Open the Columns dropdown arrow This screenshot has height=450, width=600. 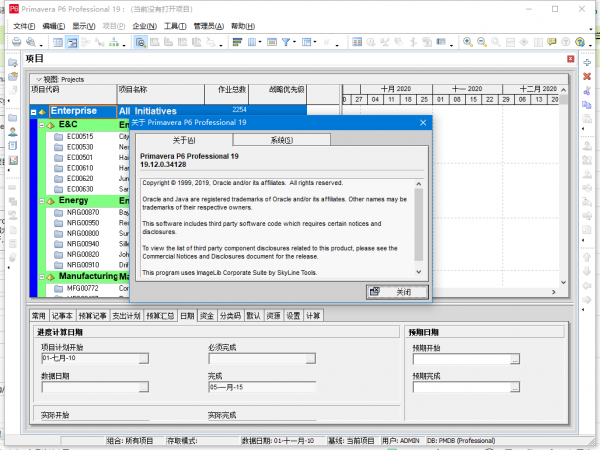pyautogui.click(x=260, y=42)
